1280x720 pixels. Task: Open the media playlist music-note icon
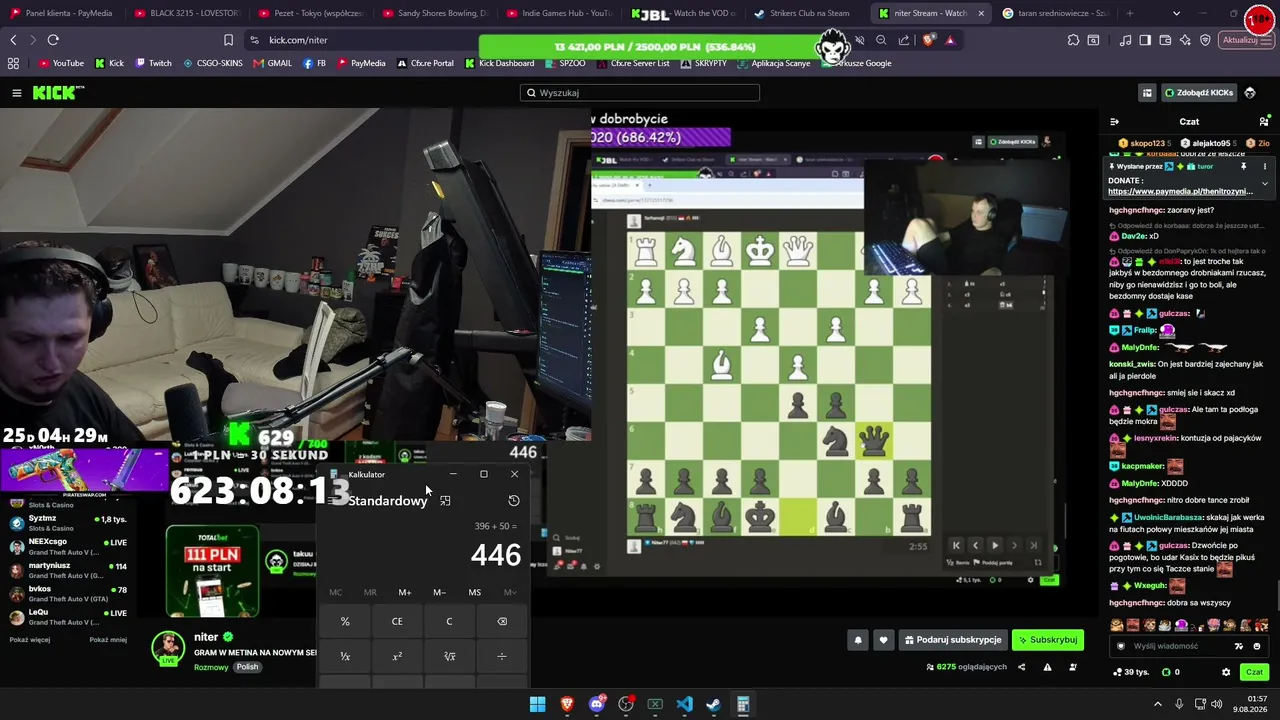tap(1125, 40)
